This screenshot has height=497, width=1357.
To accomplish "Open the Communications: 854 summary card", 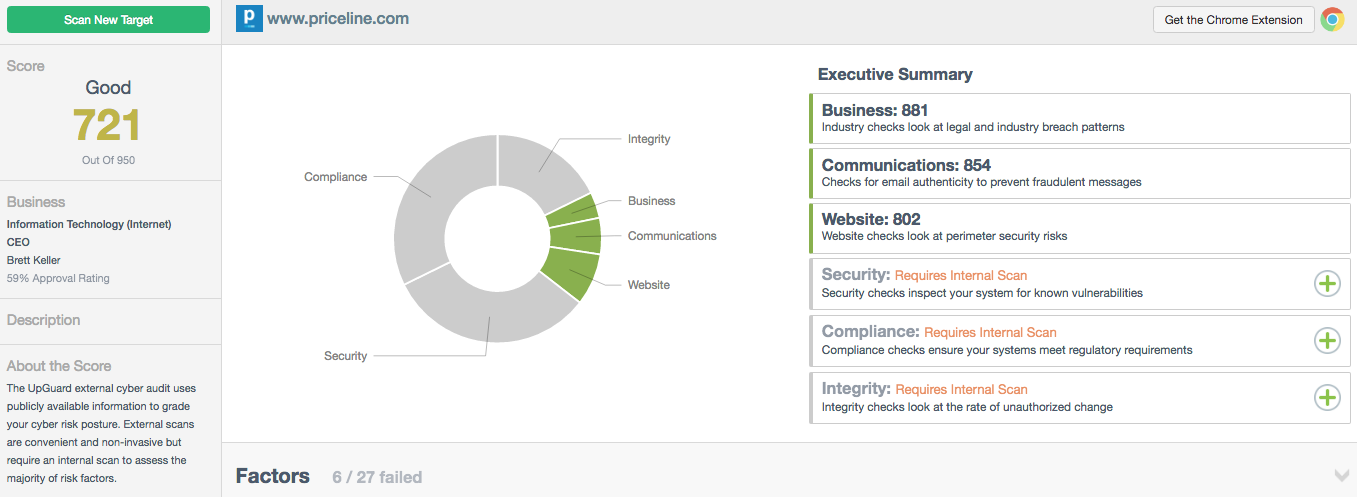I will 1080,173.
